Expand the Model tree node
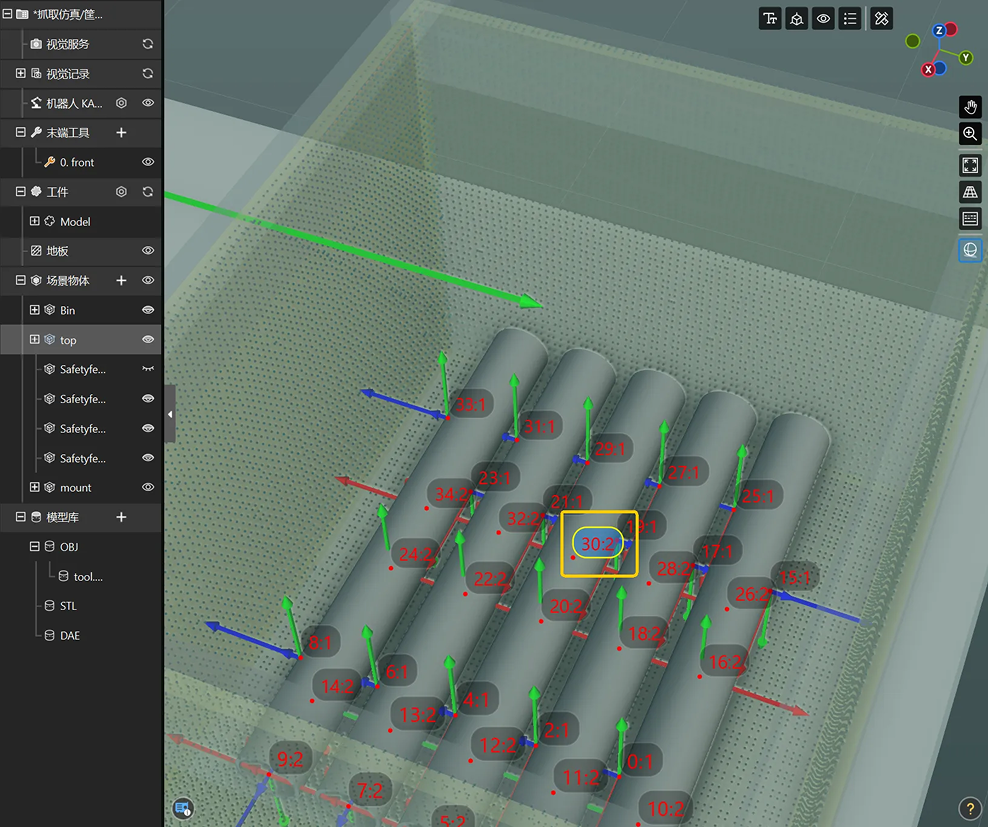 point(35,221)
